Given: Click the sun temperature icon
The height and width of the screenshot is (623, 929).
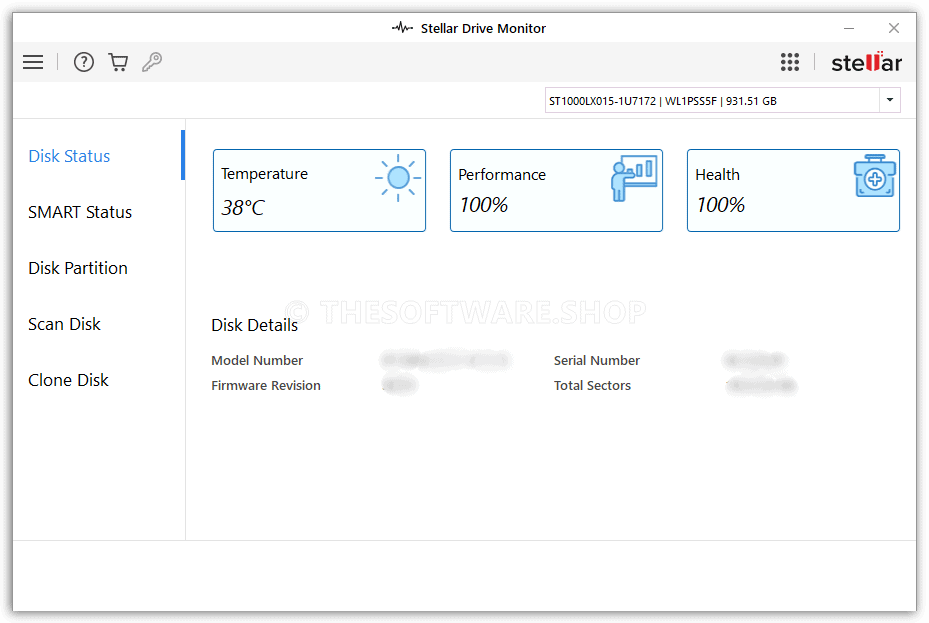Looking at the screenshot, I should click(398, 178).
